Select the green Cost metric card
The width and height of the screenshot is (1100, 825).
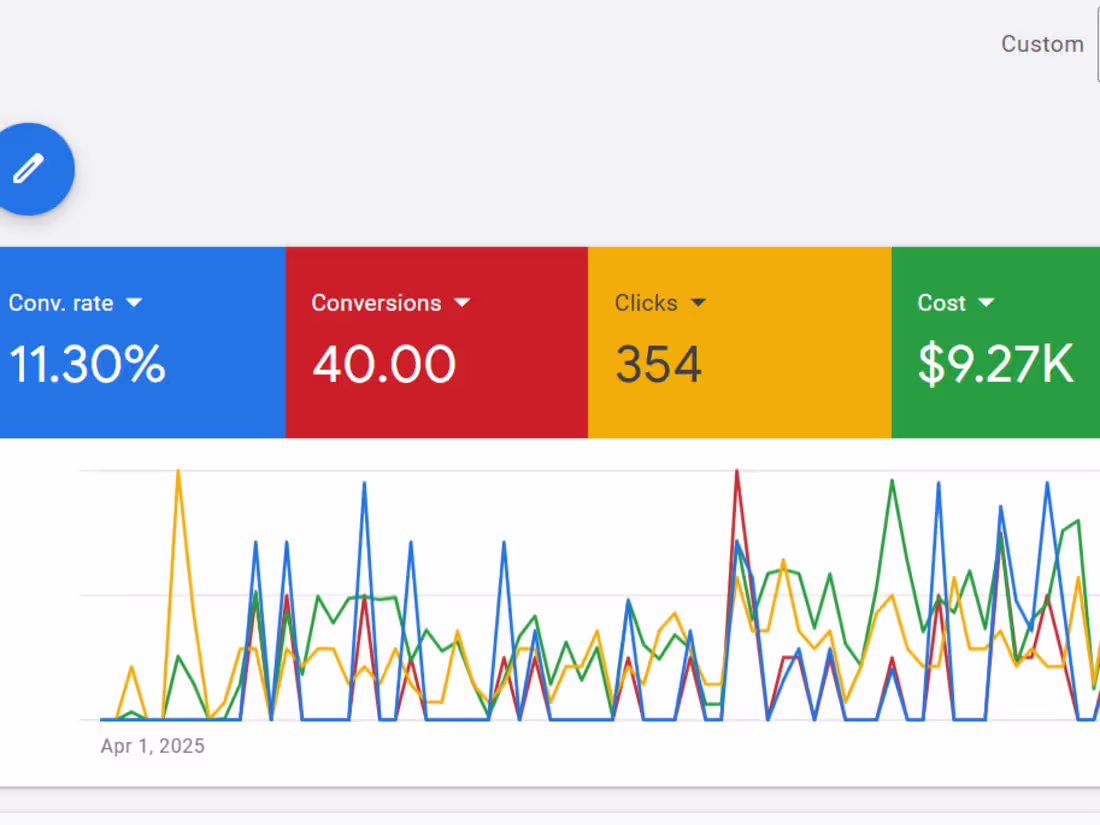(x=995, y=340)
